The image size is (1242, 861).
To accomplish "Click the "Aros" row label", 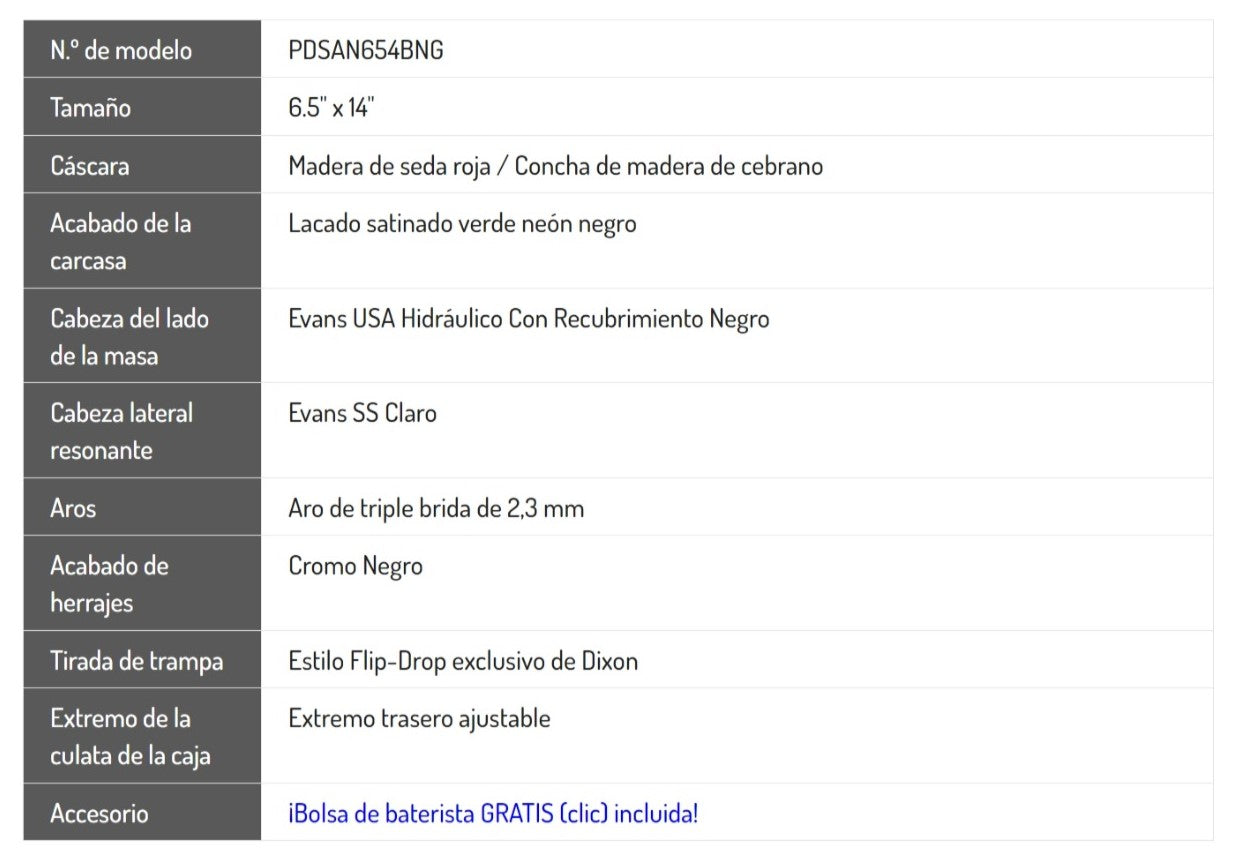I will (x=74, y=508).
